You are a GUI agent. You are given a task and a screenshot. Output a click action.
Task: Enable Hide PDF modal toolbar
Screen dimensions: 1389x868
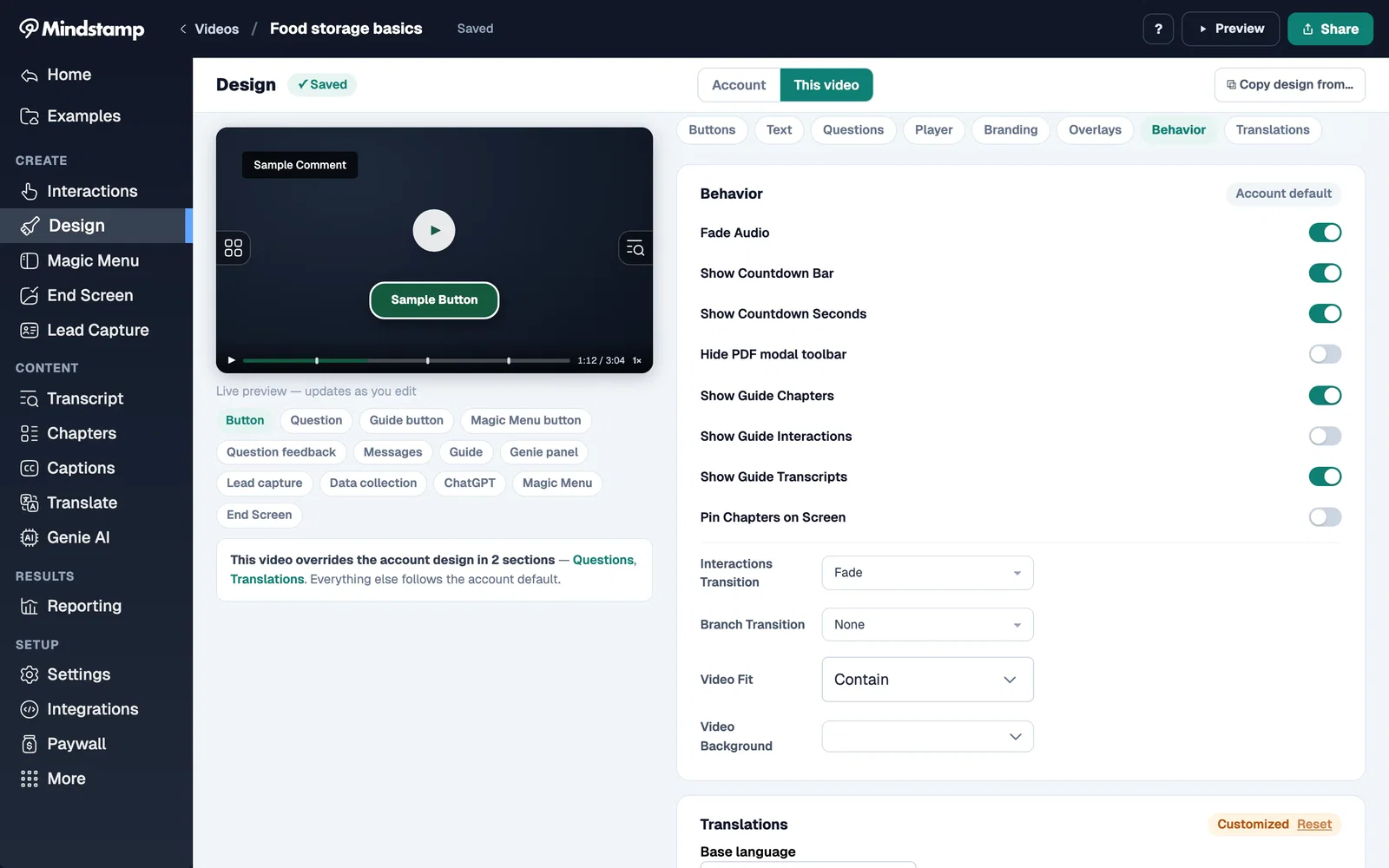(1325, 354)
